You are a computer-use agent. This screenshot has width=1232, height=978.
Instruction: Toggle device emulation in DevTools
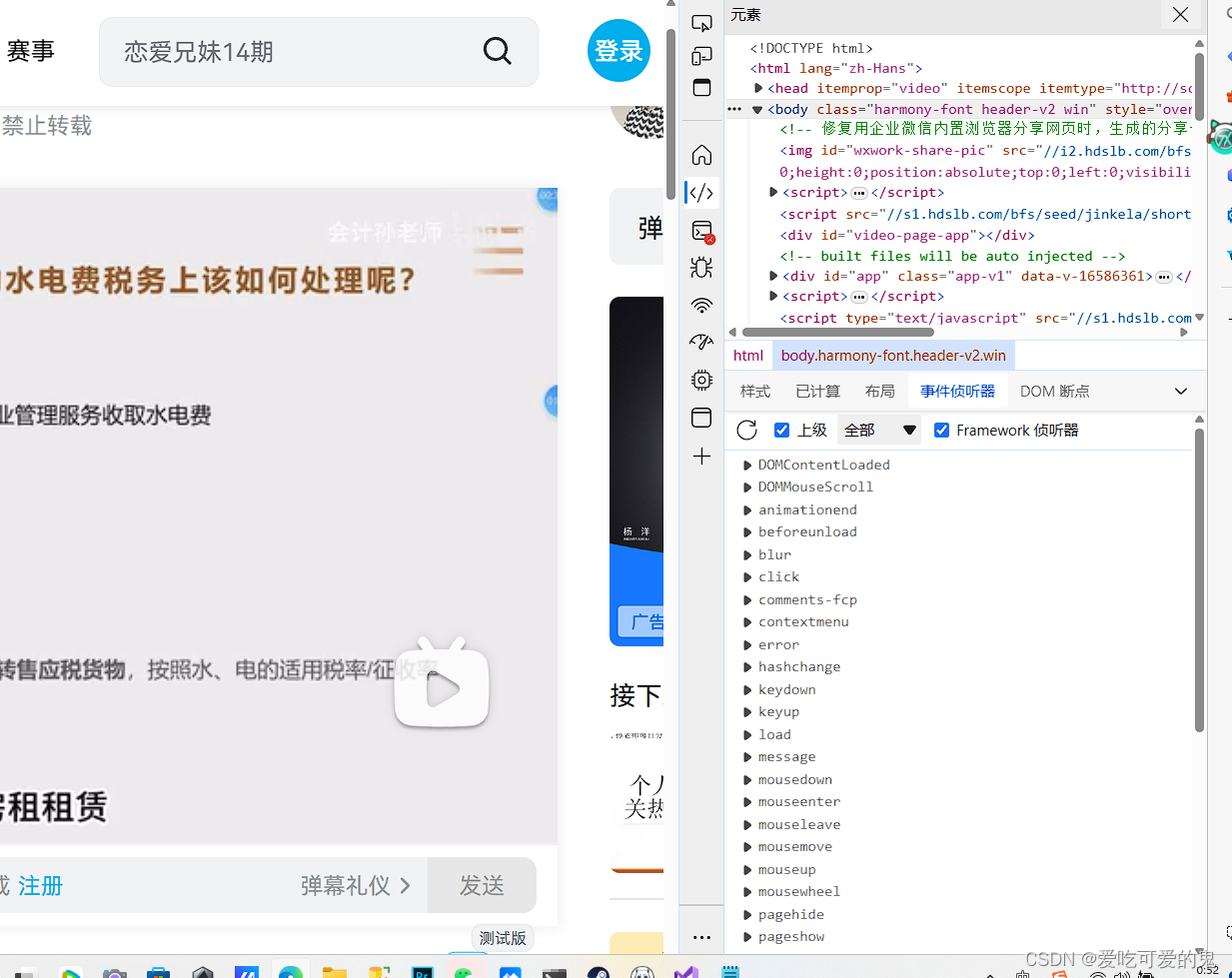pos(701,56)
